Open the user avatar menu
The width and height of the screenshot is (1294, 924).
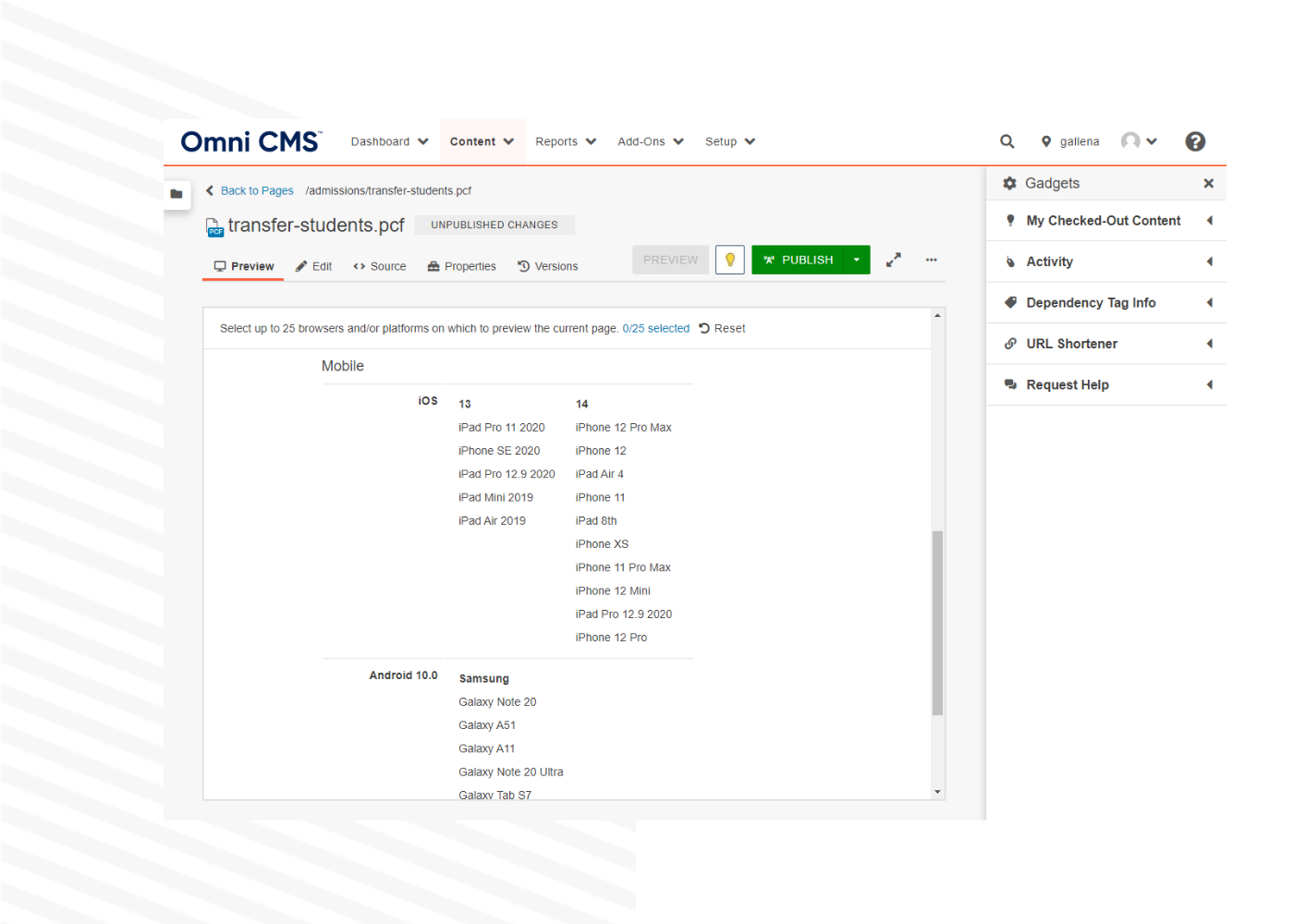pyautogui.click(x=1139, y=141)
